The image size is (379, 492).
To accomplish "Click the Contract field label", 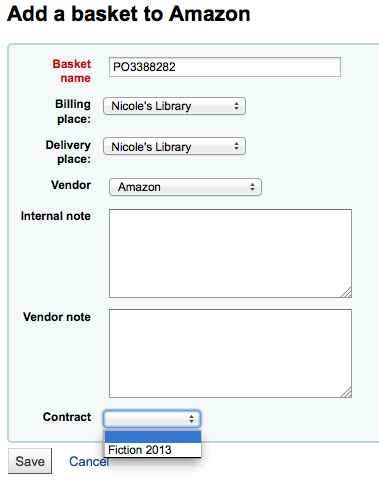I will (x=67, y=417).
